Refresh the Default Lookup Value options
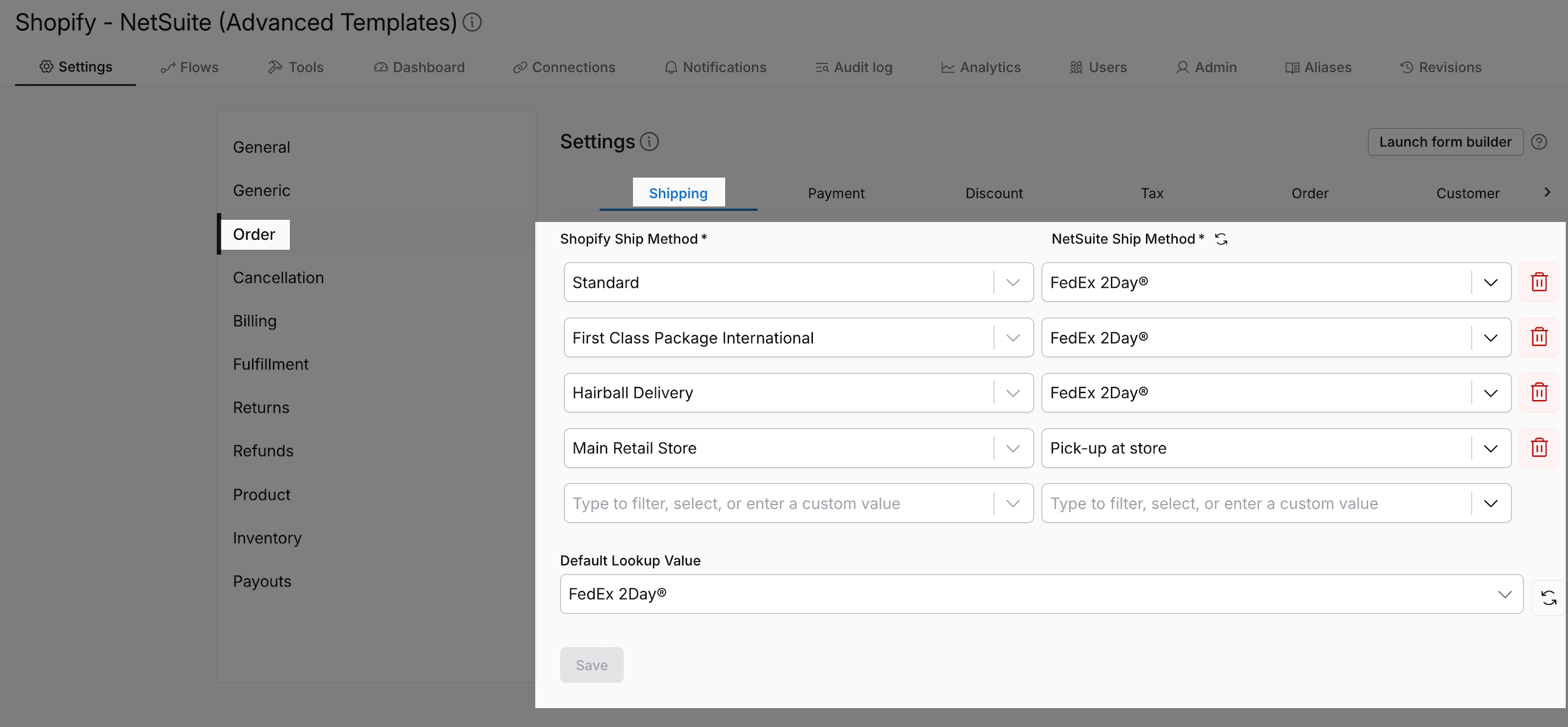Screen dimensions: 1568x727 1549,598
